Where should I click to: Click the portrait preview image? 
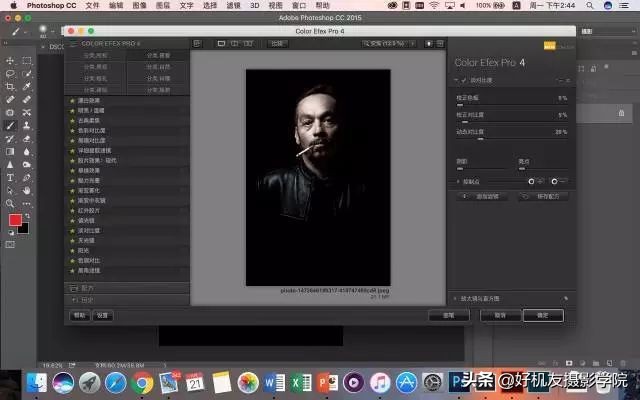tap(318, 178)
